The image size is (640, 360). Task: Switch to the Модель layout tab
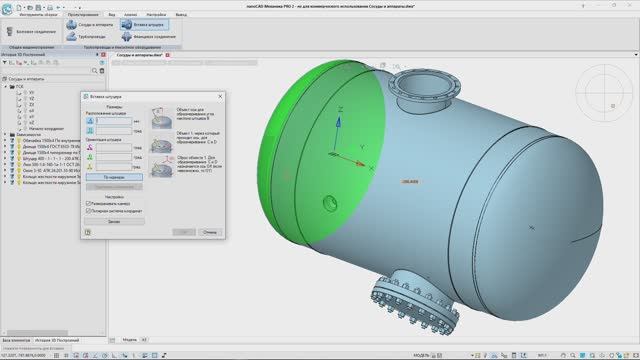coord(130,340)
